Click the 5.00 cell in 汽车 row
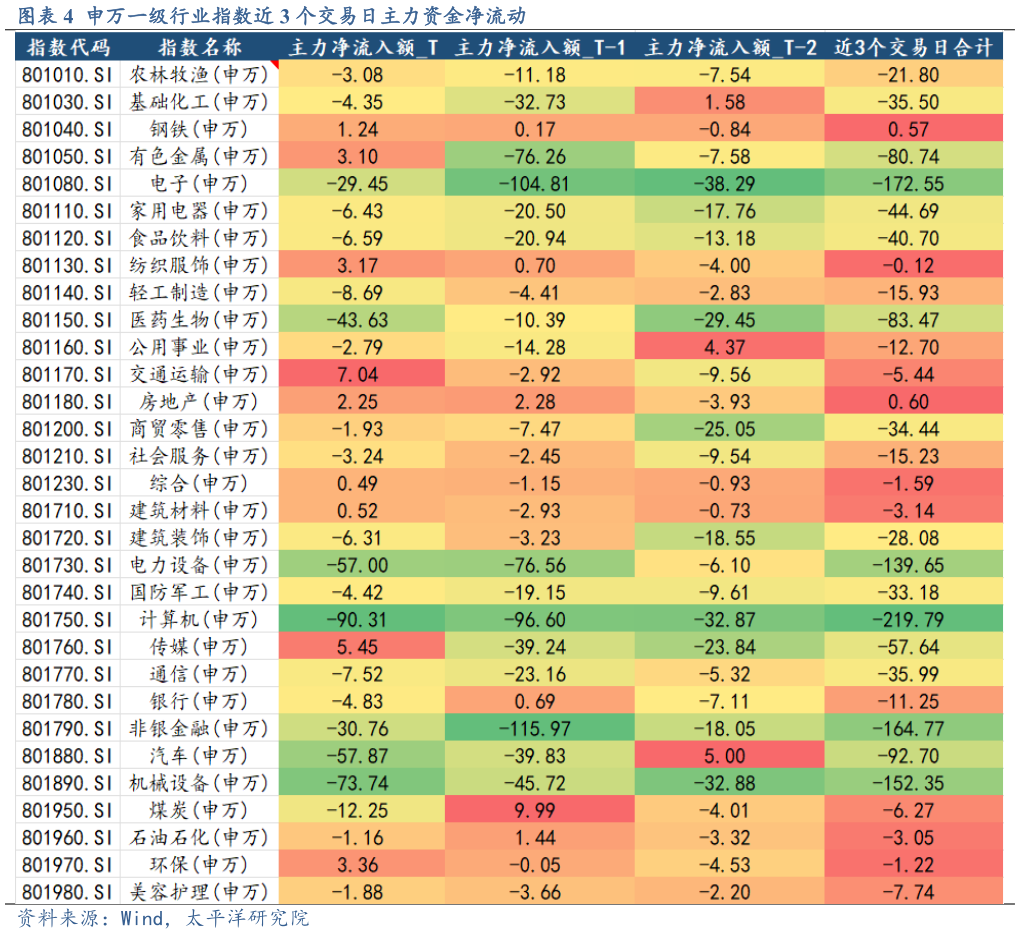 pos(730,755)
